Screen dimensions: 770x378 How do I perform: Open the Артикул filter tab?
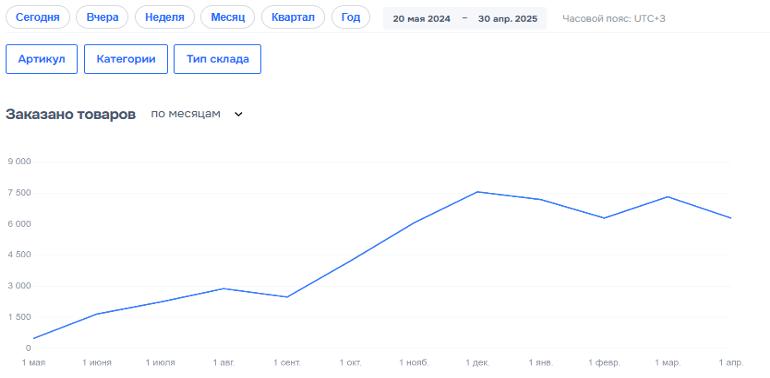42,59
